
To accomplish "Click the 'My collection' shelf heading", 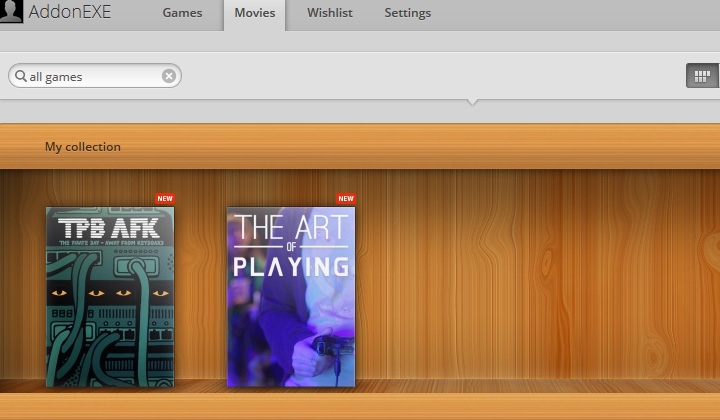I will (82, 147).
